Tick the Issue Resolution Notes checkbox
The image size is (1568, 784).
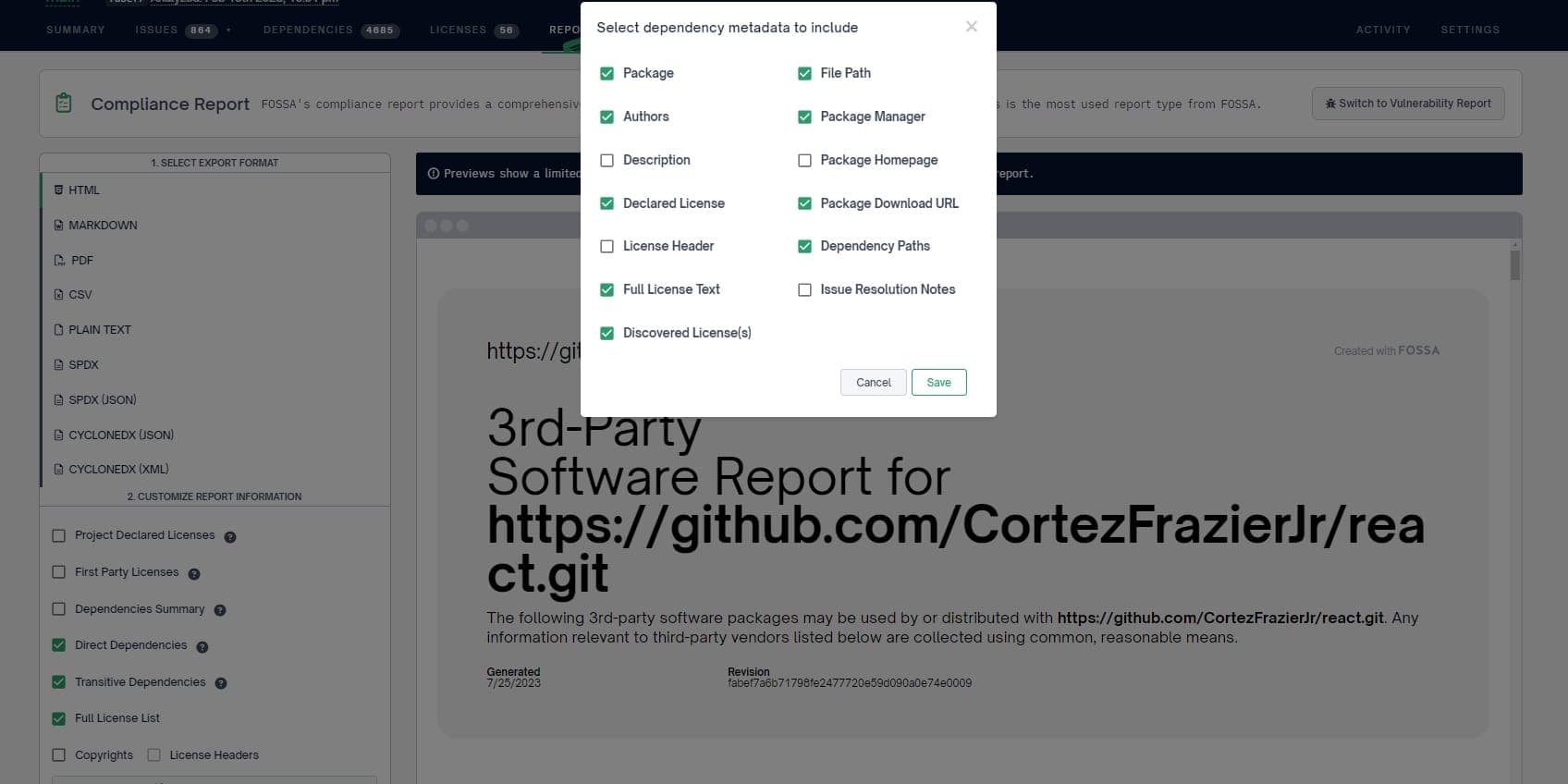coord(804,290)
